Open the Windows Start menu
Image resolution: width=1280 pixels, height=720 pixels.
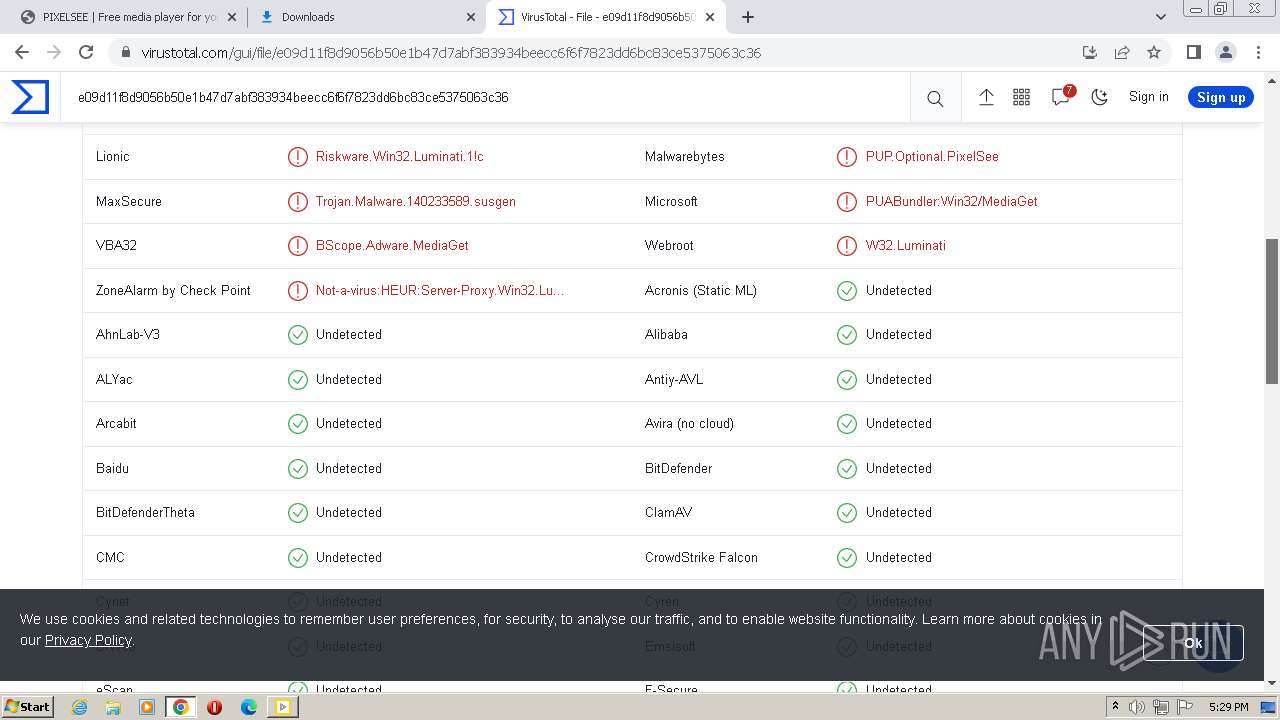(27, 706)
